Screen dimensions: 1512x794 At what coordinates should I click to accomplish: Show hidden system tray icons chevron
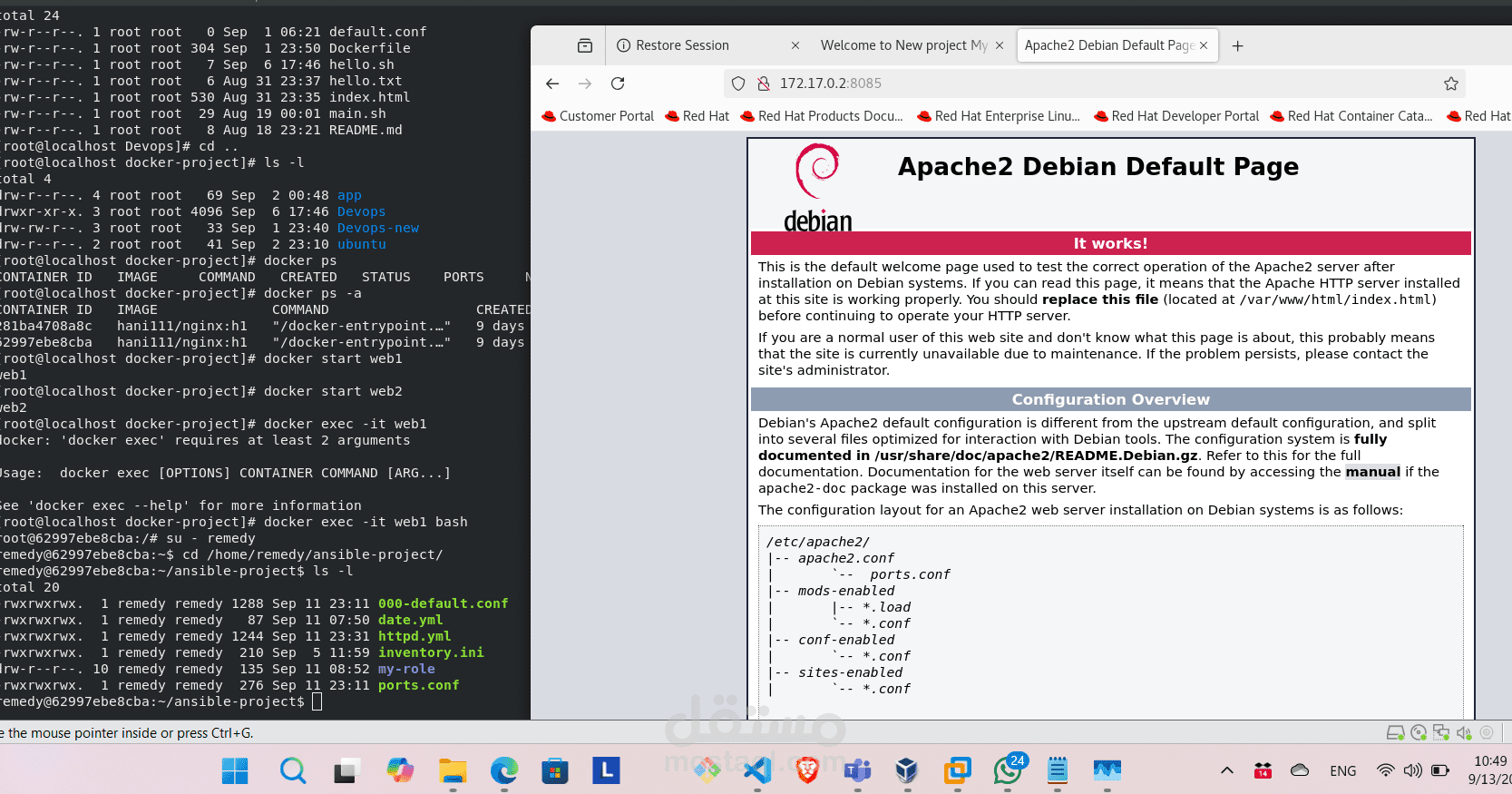[x=1227, y=770]
